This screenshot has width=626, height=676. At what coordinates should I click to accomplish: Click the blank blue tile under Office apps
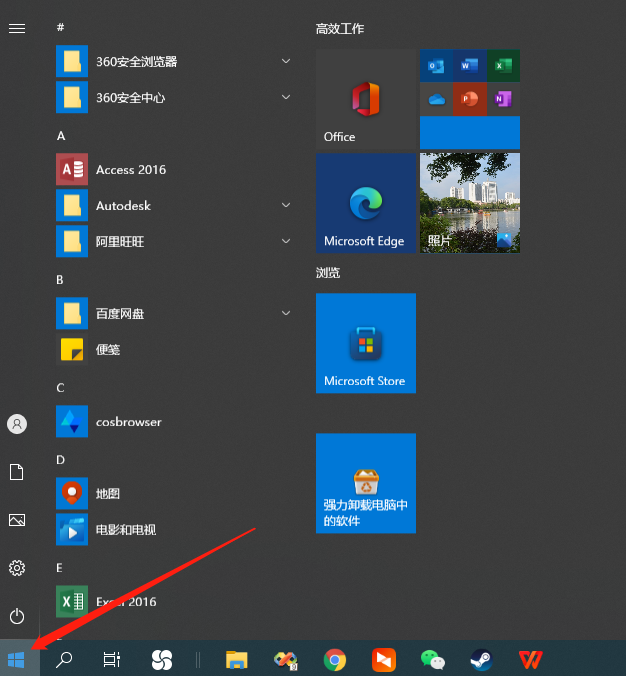pyautogui.click(x=470, y=133)
